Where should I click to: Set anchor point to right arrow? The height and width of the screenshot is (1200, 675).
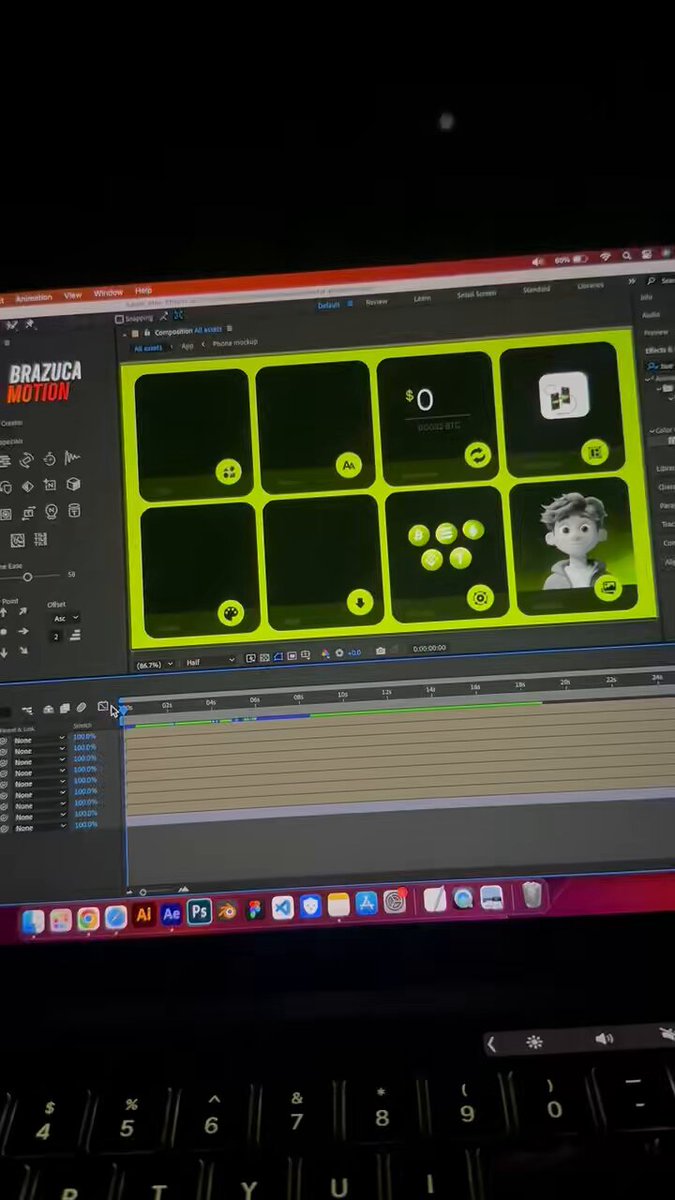23,632
